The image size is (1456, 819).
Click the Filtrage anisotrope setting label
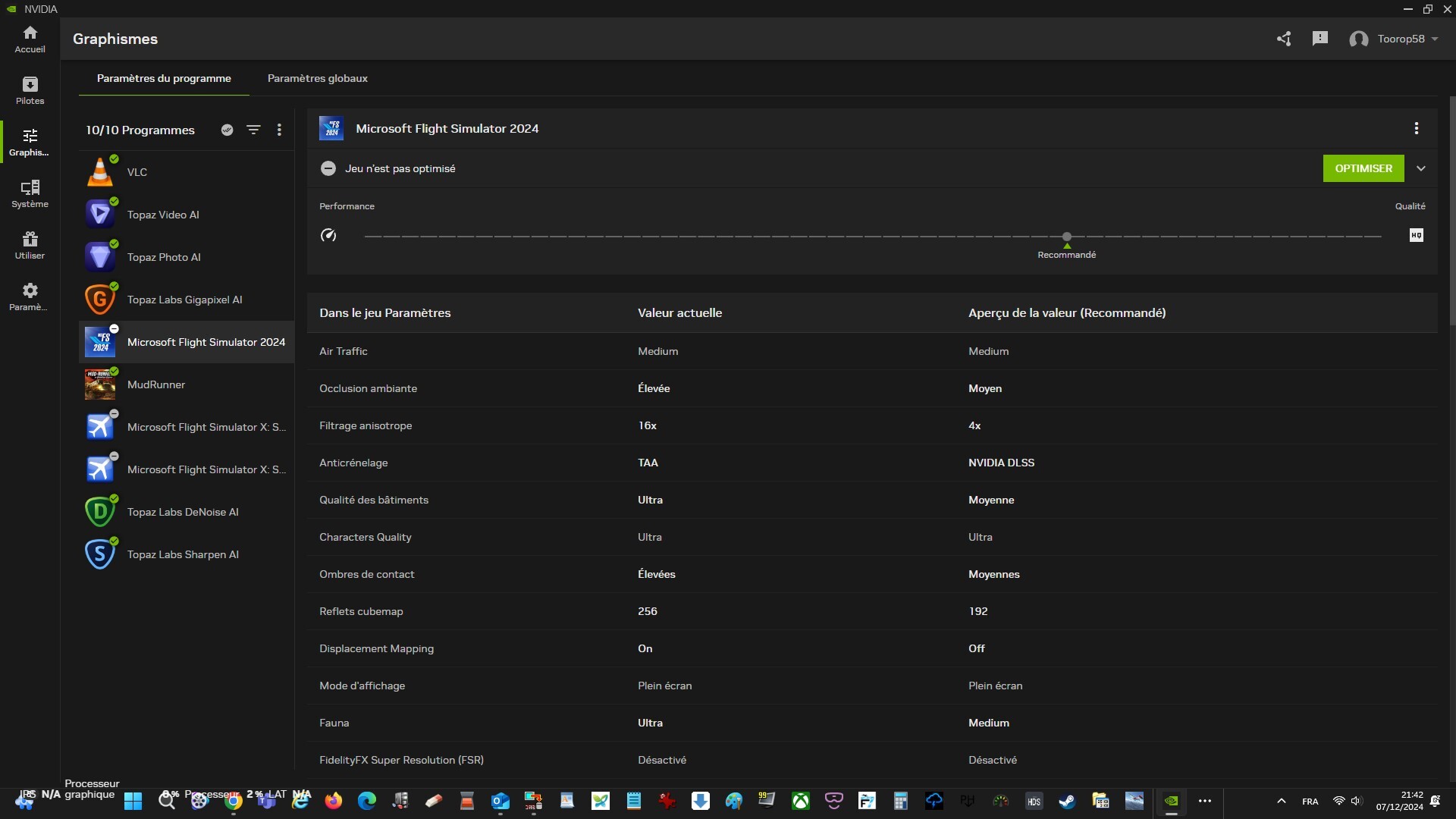(366, 425)
